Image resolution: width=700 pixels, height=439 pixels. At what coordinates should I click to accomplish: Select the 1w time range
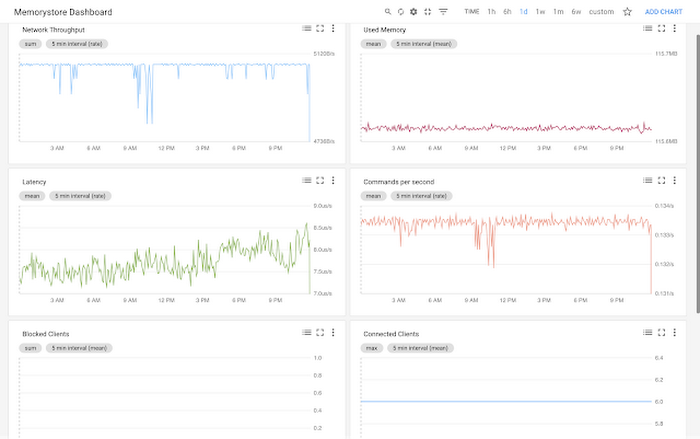pos(540,12)
